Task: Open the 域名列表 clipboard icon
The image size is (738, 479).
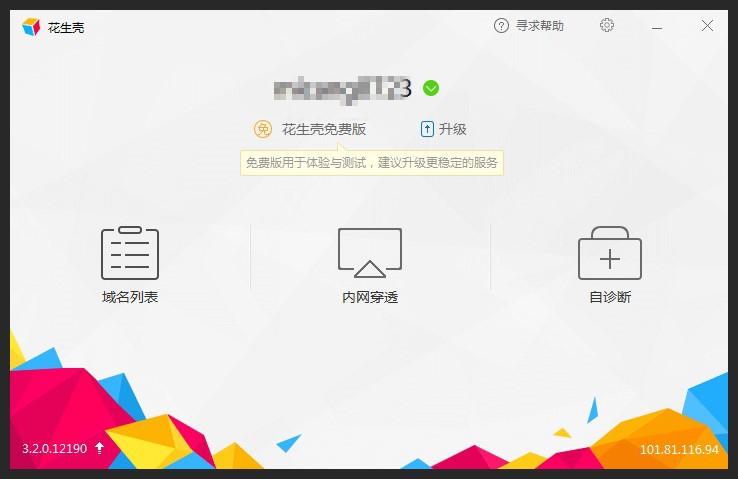Action: [x=130, y=253]
